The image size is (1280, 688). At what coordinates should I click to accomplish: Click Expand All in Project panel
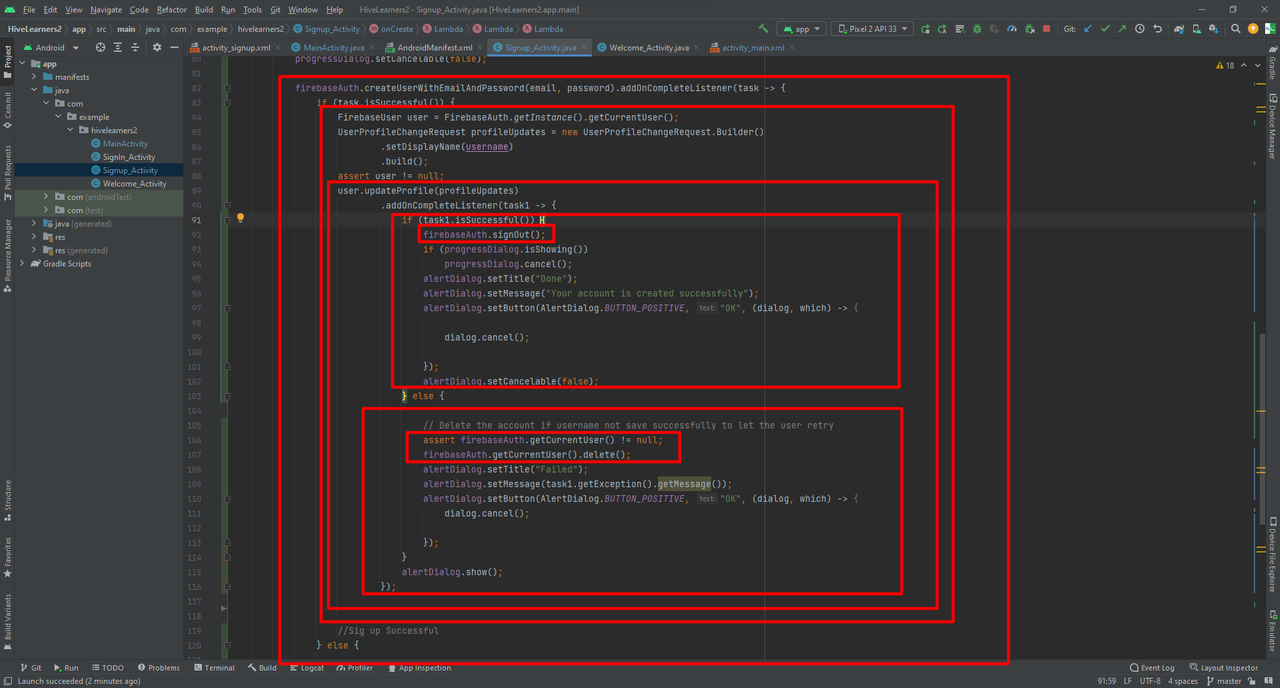point(118,47)
